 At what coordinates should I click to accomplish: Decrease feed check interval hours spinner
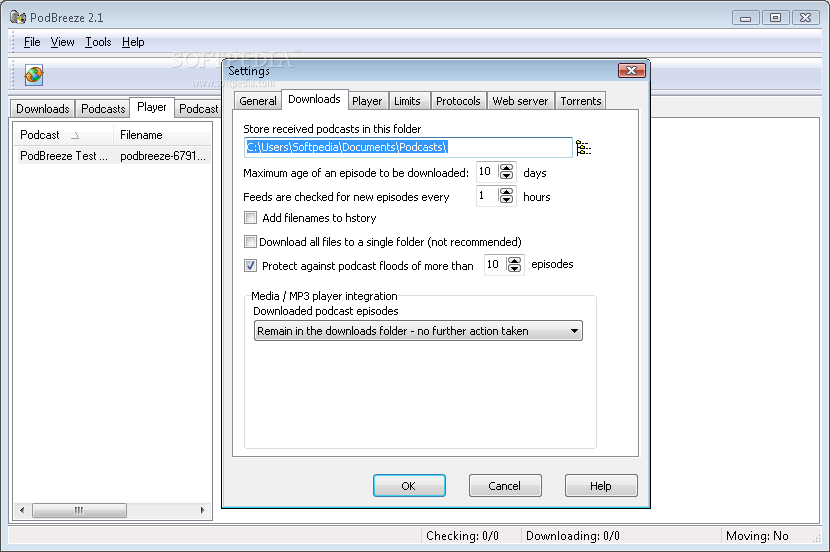coord(507,200)
